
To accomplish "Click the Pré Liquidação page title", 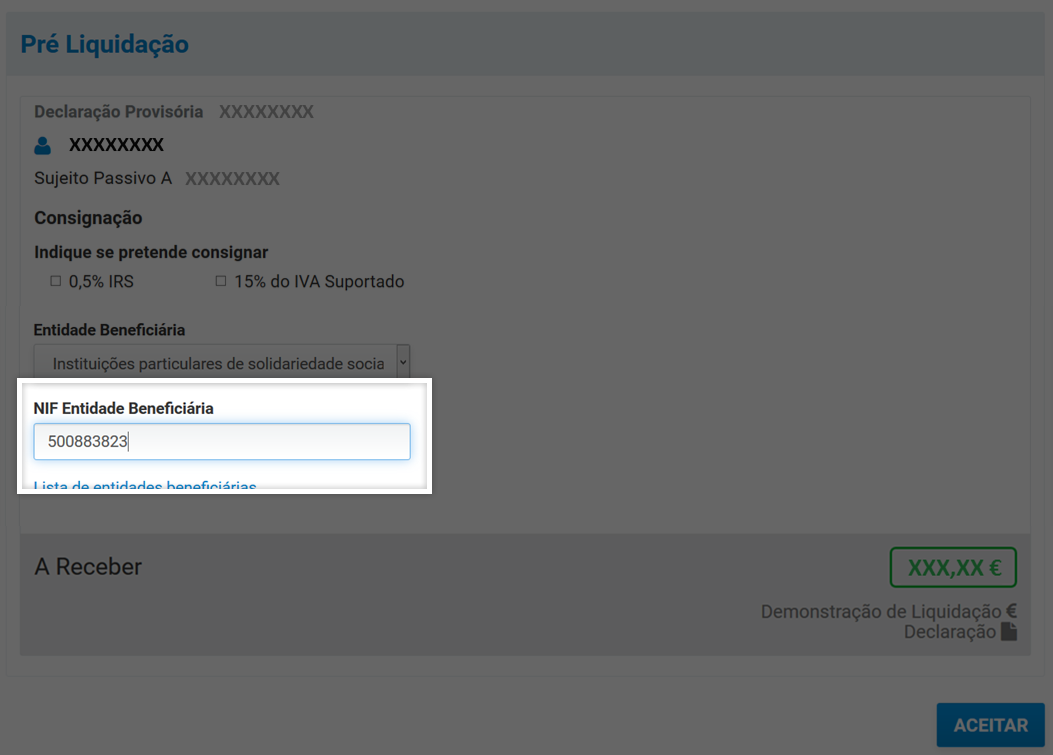I will 104,44.
